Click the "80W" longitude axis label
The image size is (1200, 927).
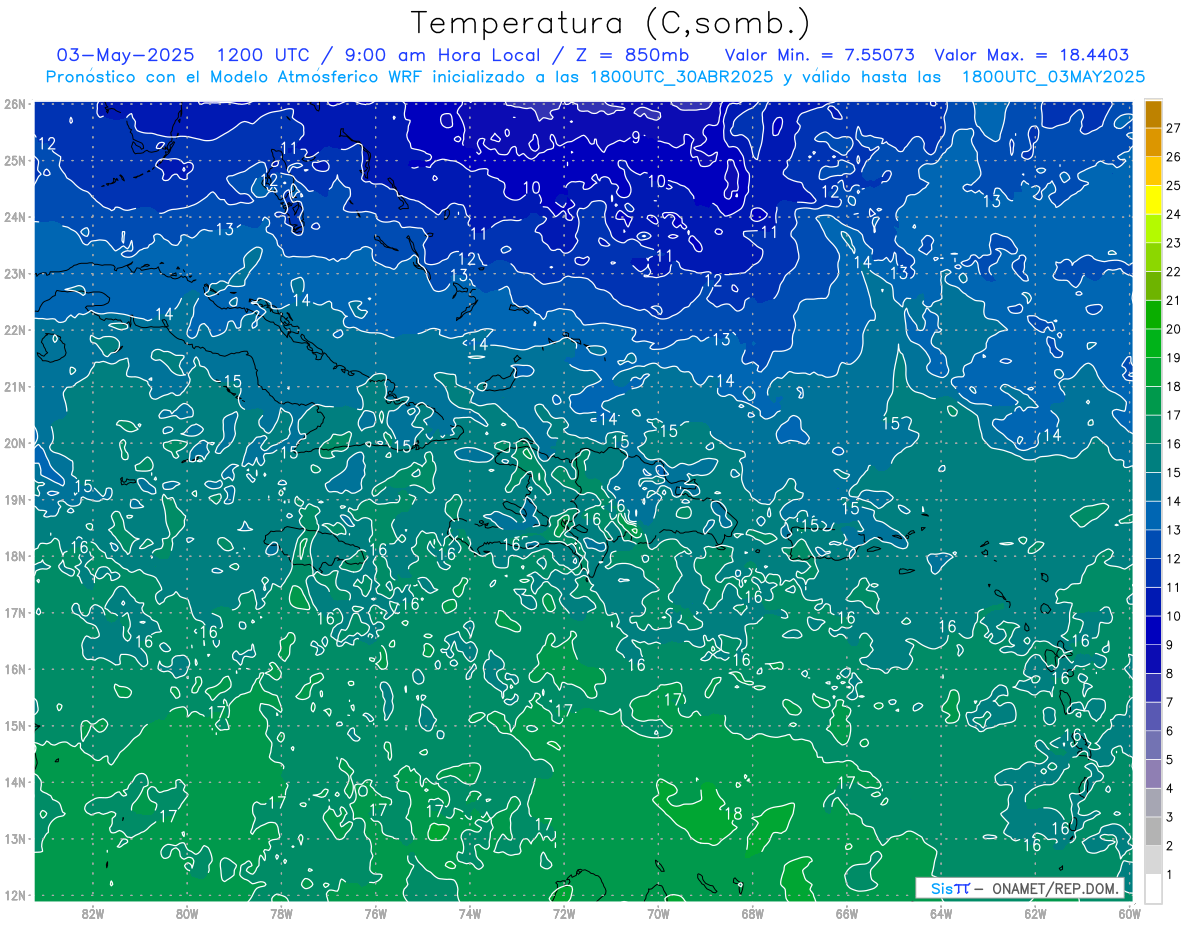pyautogui.click(x=187, y=913)
